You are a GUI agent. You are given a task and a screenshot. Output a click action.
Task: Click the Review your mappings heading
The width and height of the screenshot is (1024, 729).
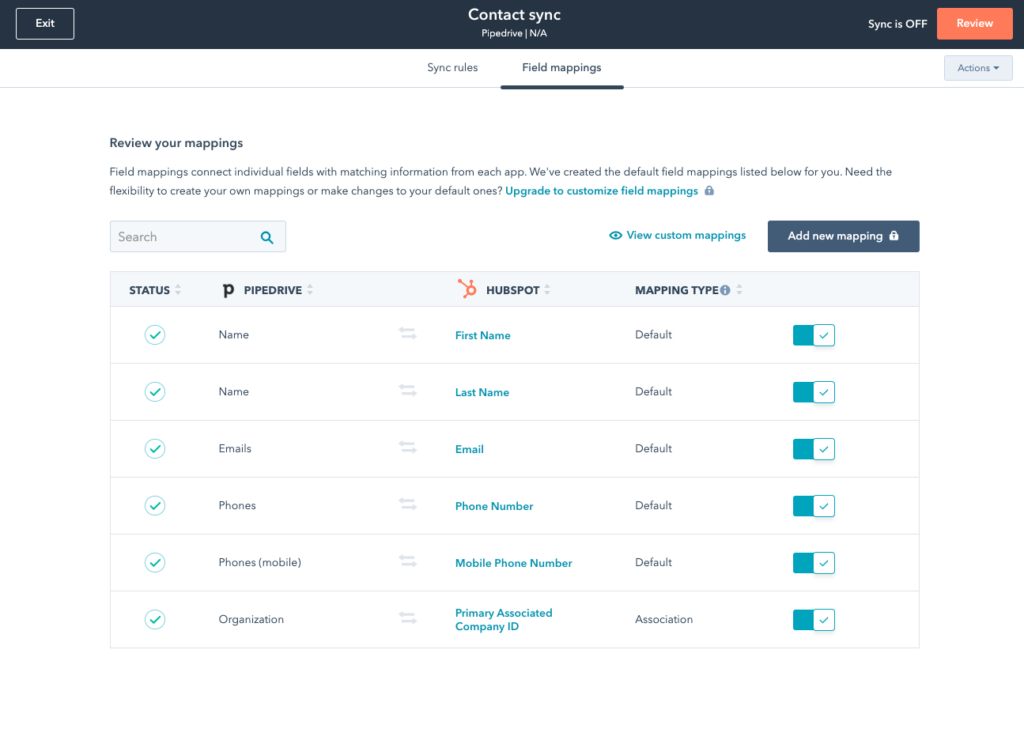pyautogui.click(x=176, y=143)
